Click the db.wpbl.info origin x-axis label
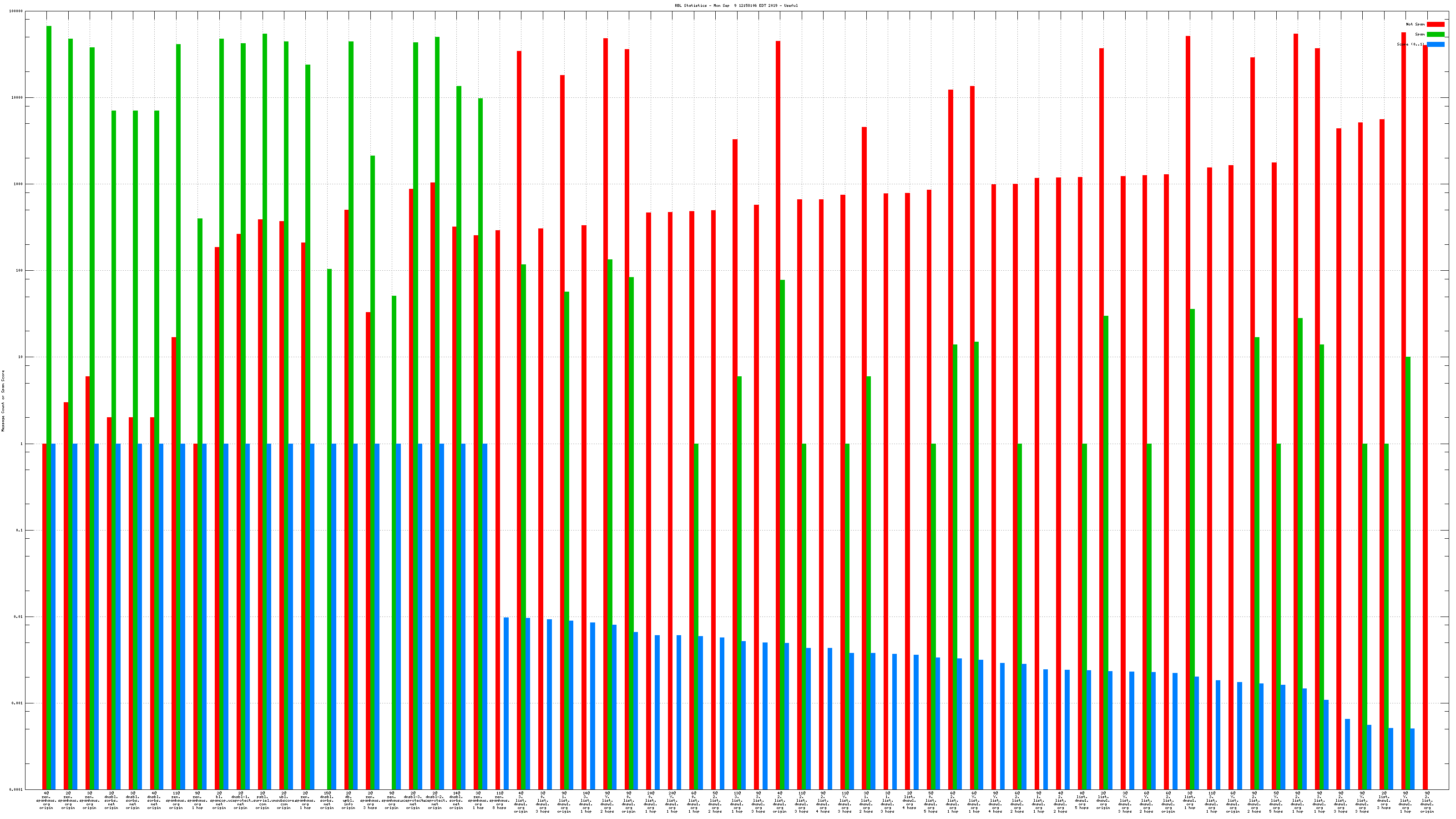 (348, 800)
